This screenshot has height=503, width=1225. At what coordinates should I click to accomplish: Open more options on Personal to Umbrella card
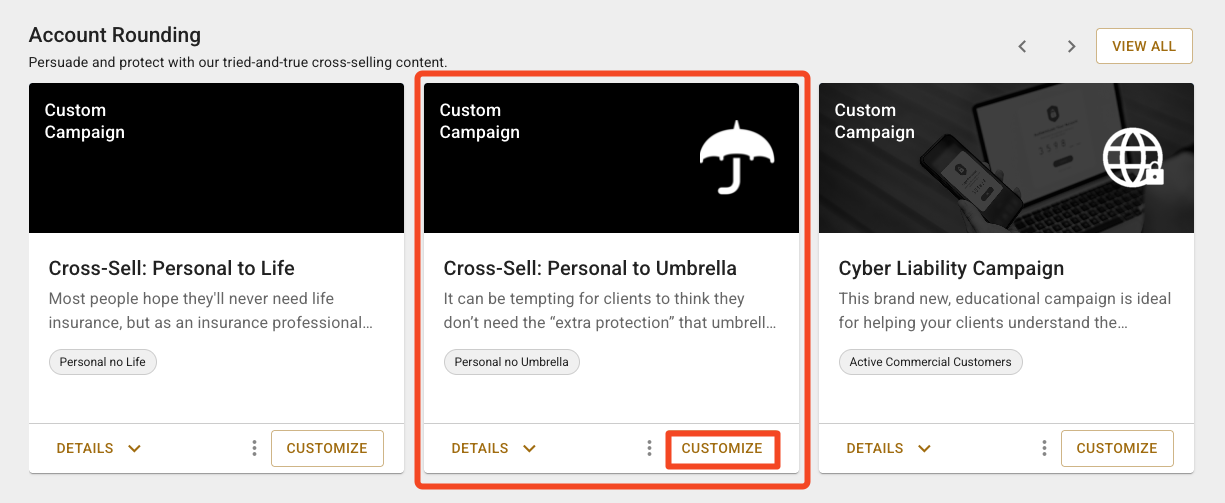(x=649, y=448)
